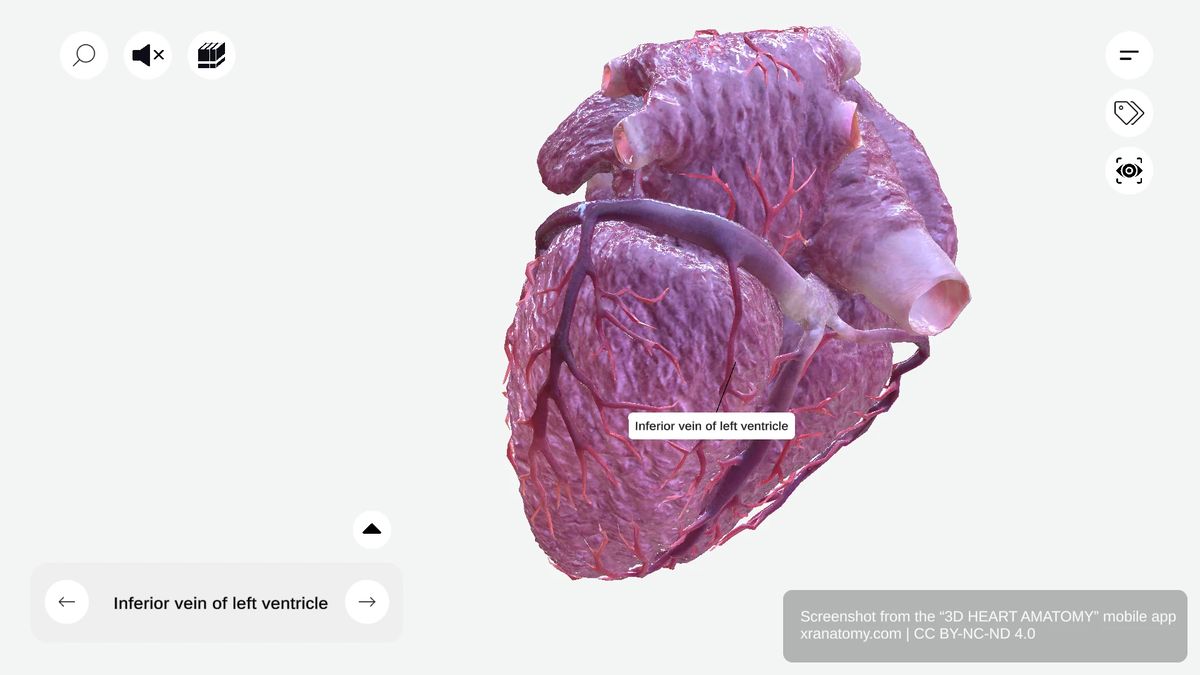1200x675 pixels.
Task: Open the dissection layers selector
Action: (x=211, y=55)
